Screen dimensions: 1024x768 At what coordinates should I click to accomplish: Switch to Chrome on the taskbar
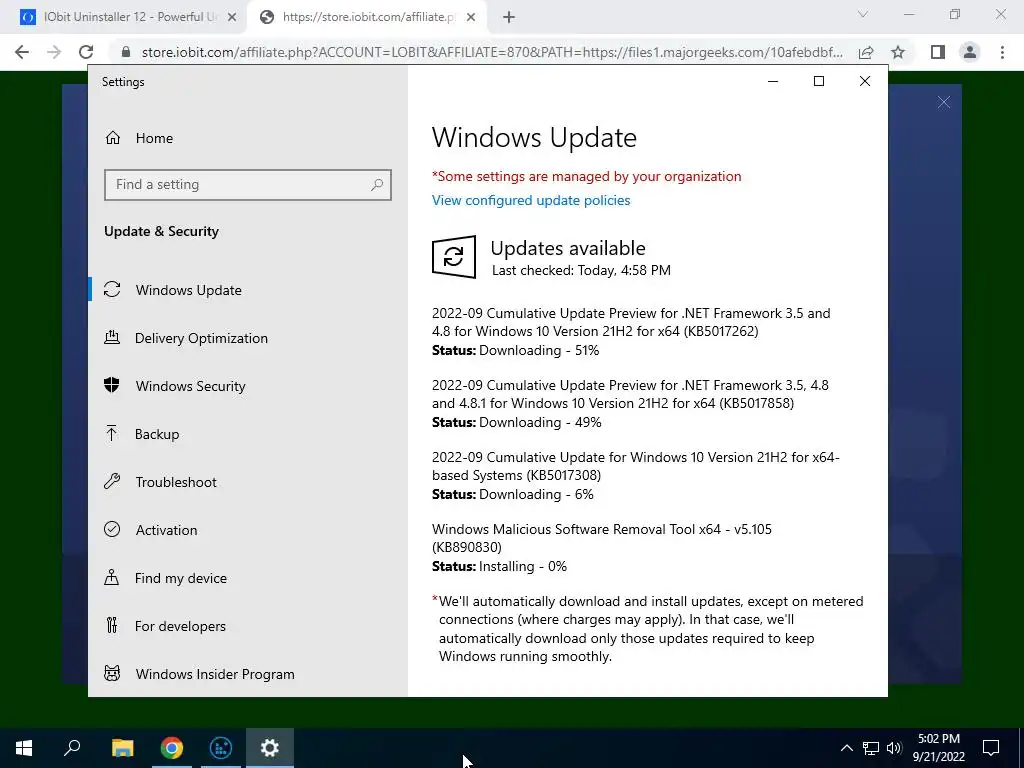tap(172, 748)
